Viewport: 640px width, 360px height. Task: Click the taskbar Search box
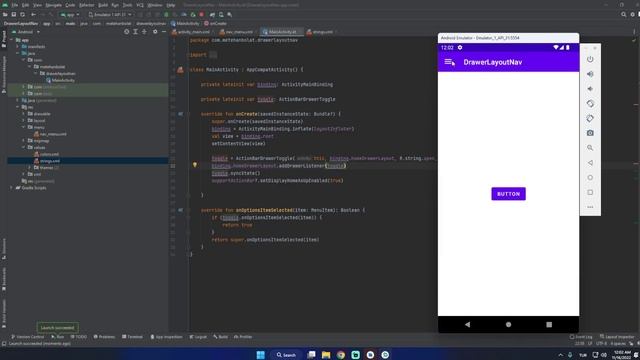[286, 355]
